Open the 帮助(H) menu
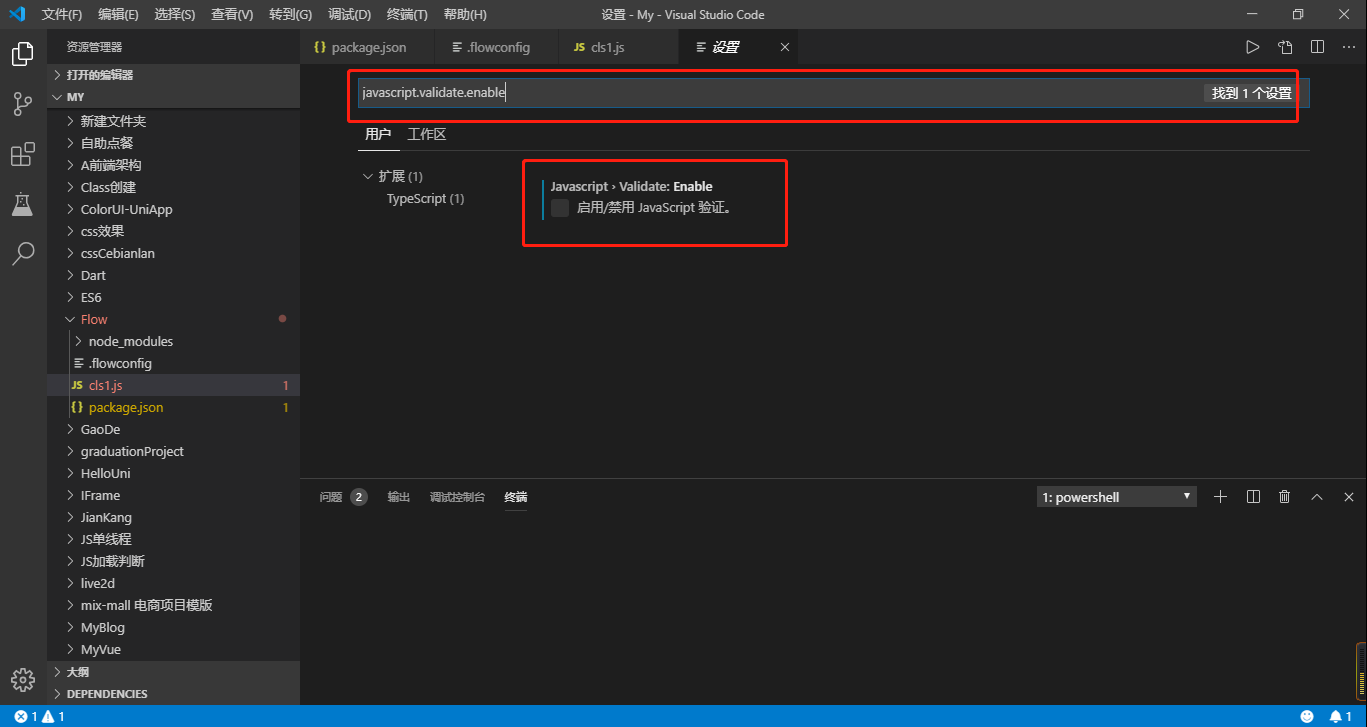Viewport: 1367px width, 727px height. click(x=465, y=15)
